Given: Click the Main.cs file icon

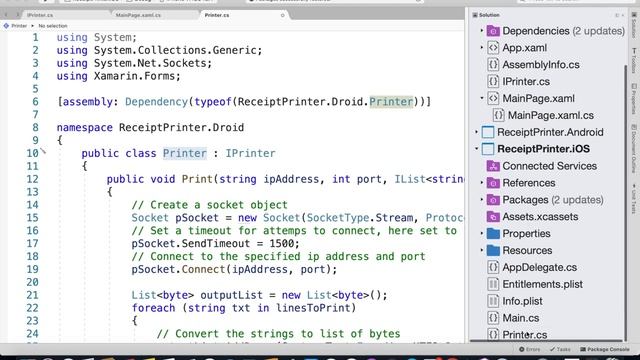Looking at the screenshot, I should (493, 318).
